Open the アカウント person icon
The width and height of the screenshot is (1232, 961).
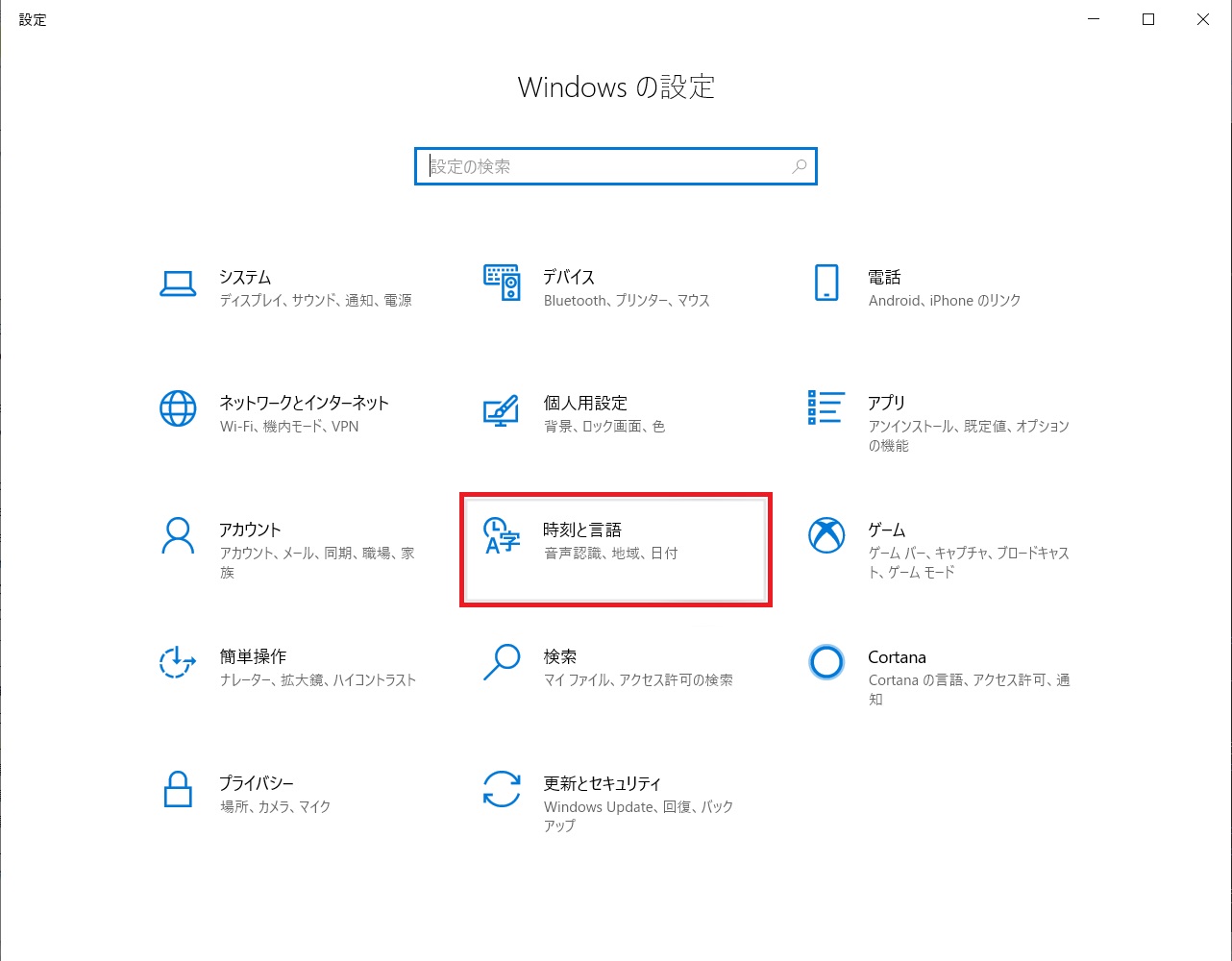coord(178,536)
